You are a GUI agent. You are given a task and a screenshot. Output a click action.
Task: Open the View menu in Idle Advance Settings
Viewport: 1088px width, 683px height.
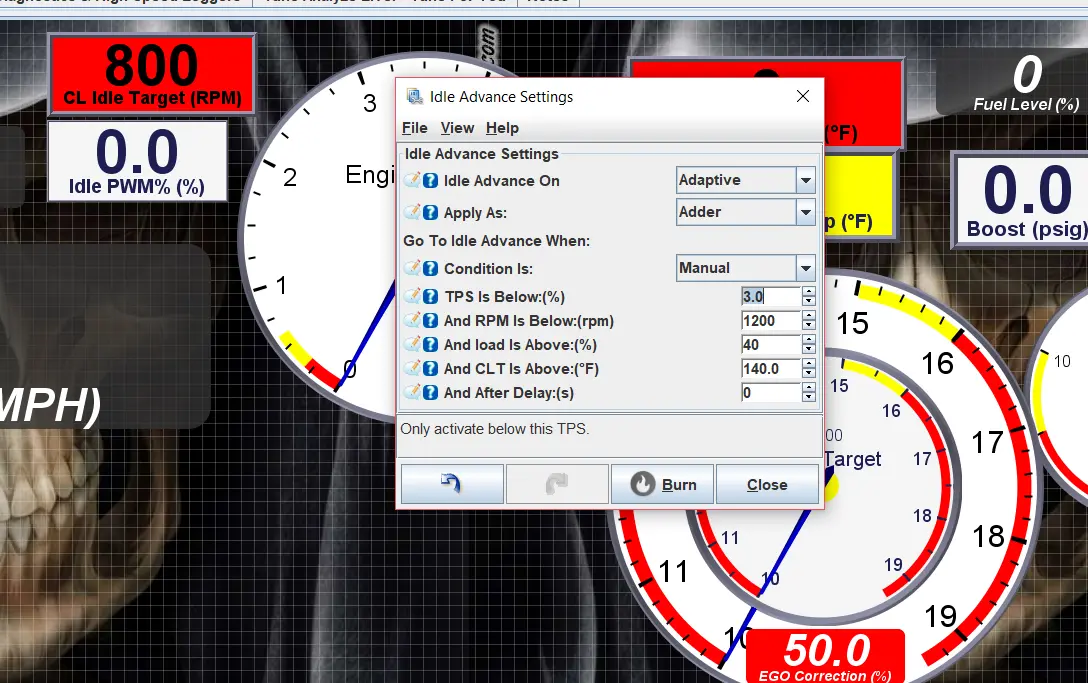point(457,128)
